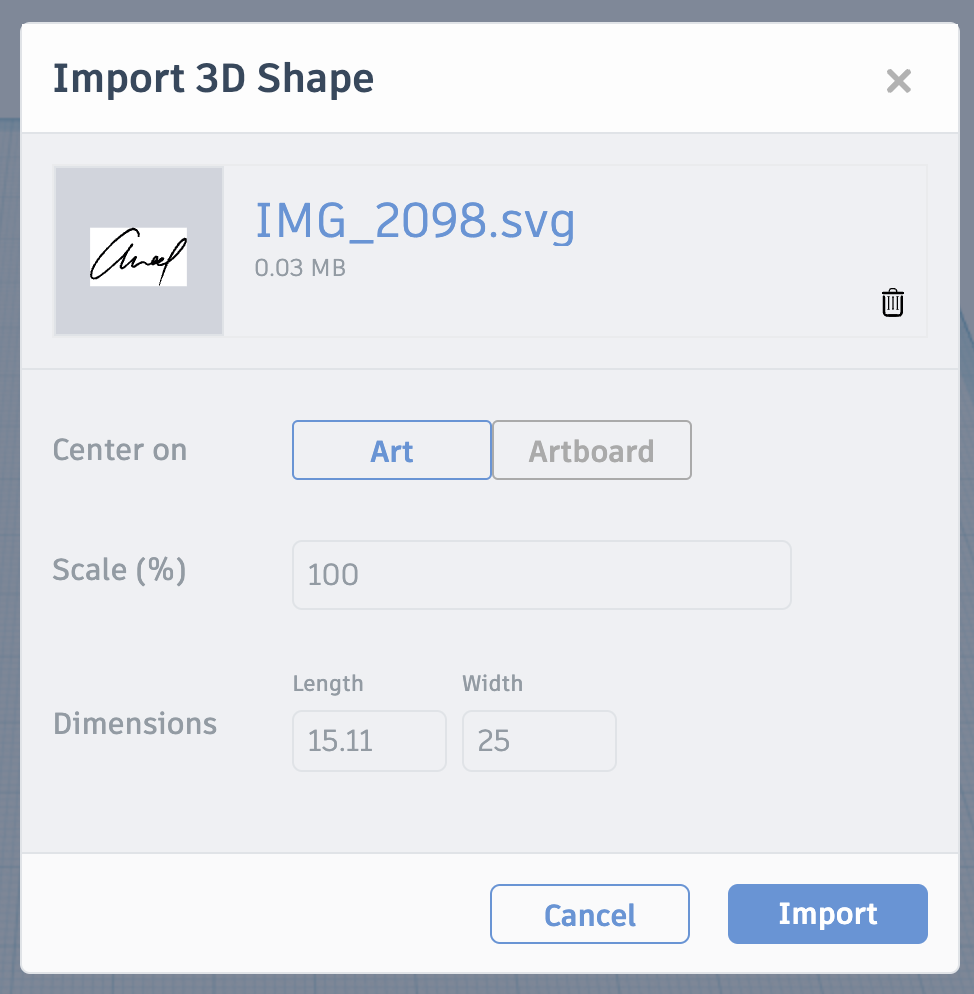Viewport: 974px width, 994px height.
Task: Close the Import 3D Shape dialog
Action: pos(898,81)
